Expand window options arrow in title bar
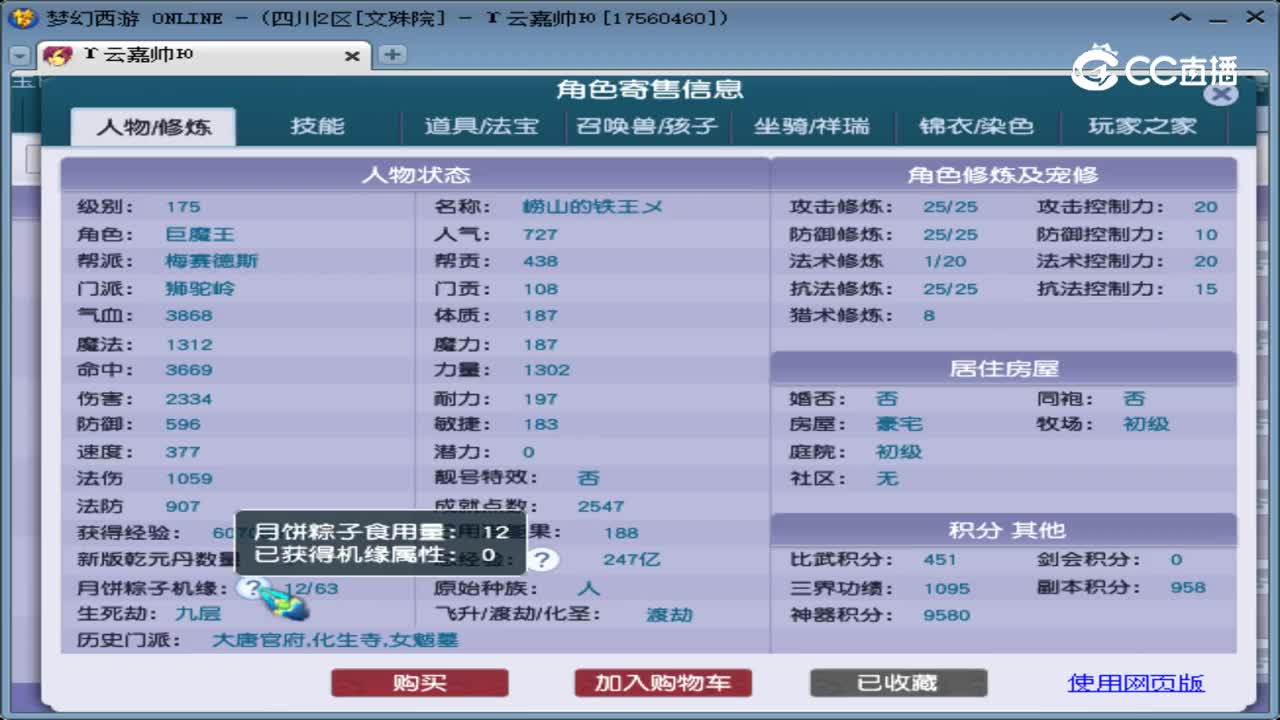Screen dimensions: 1280x720 [x=1180, y=17]
